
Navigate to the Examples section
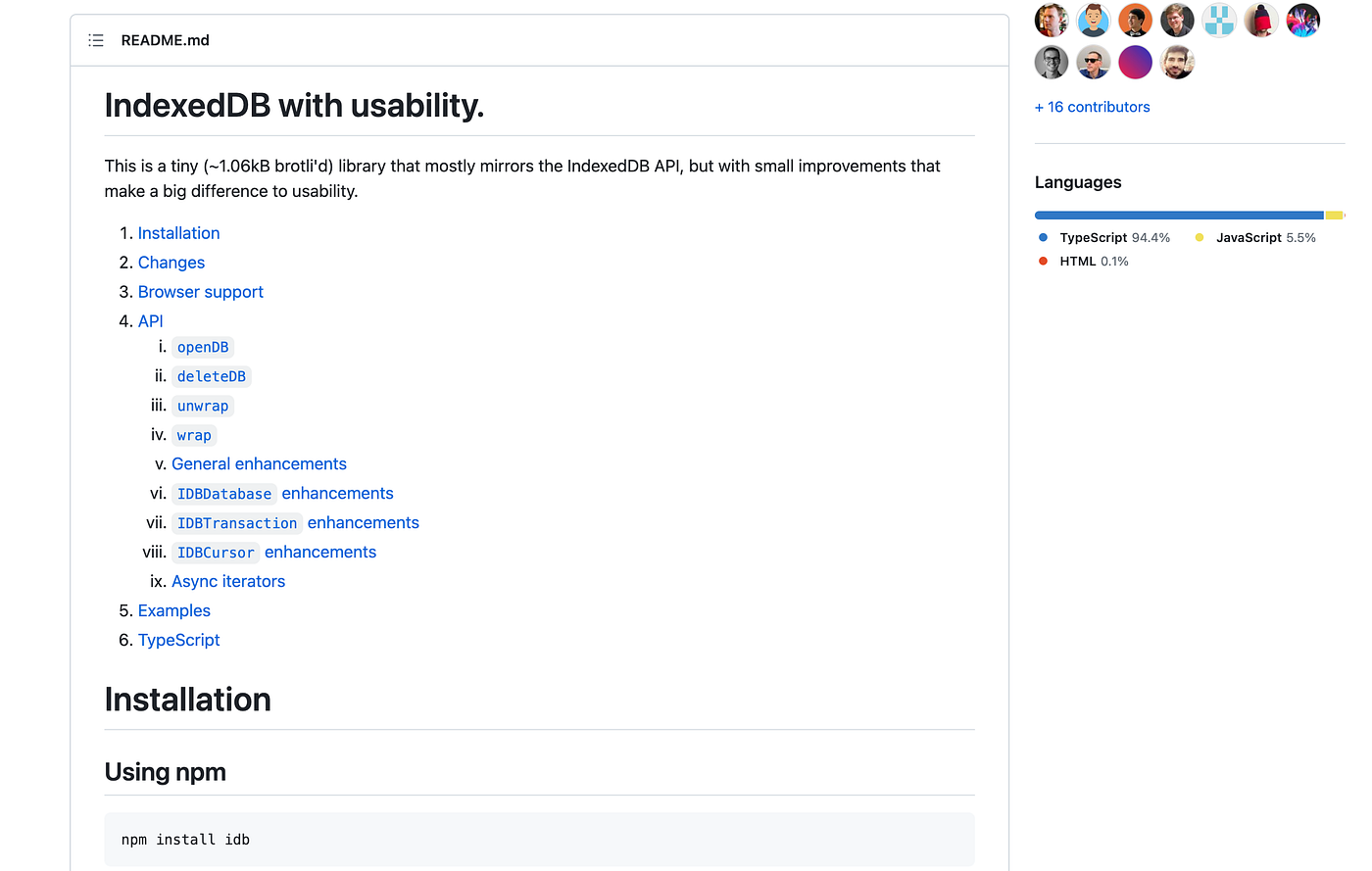pyautogui.click(x=173, y=610)
